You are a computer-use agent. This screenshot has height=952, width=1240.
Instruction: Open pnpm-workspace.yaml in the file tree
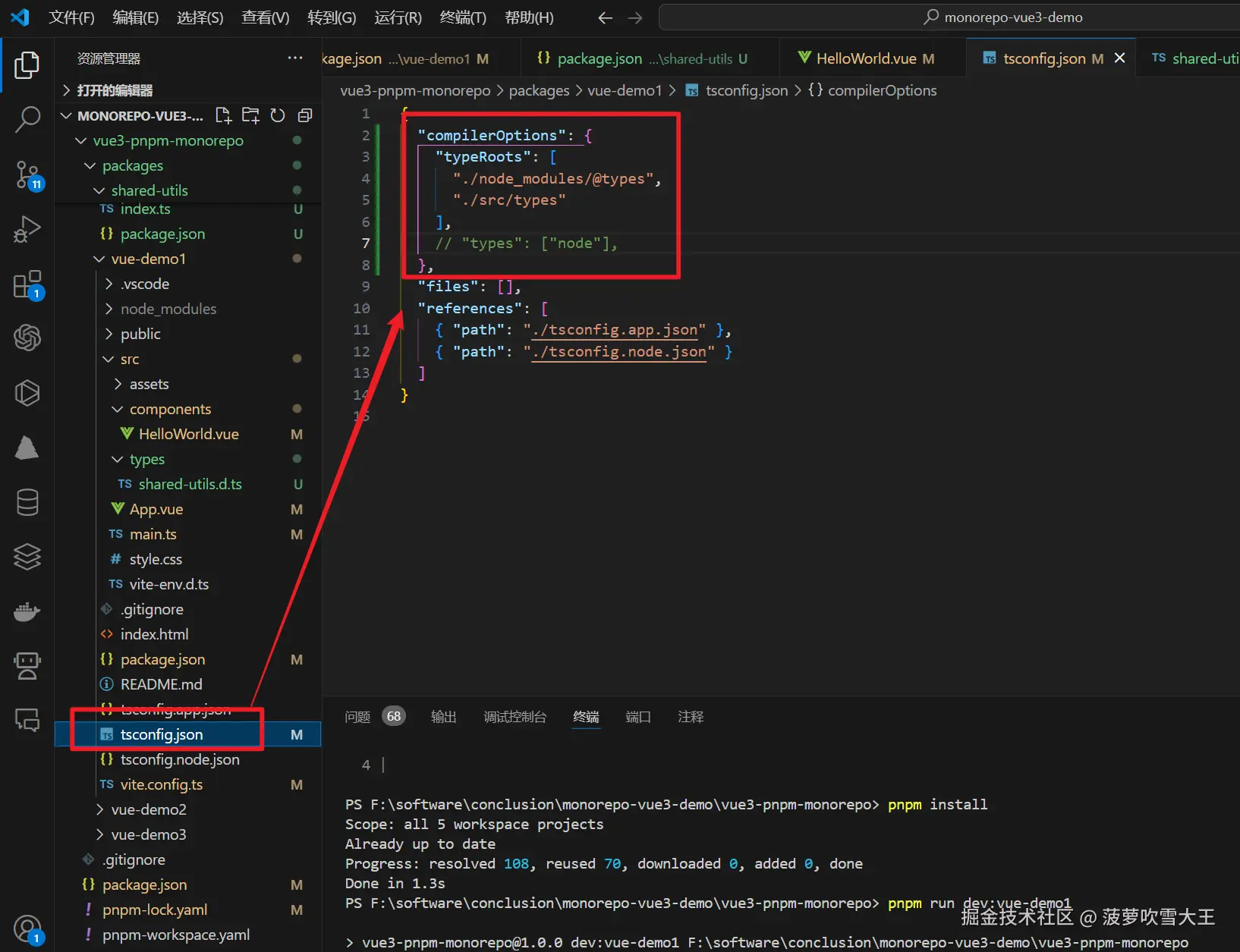point(187,935)
